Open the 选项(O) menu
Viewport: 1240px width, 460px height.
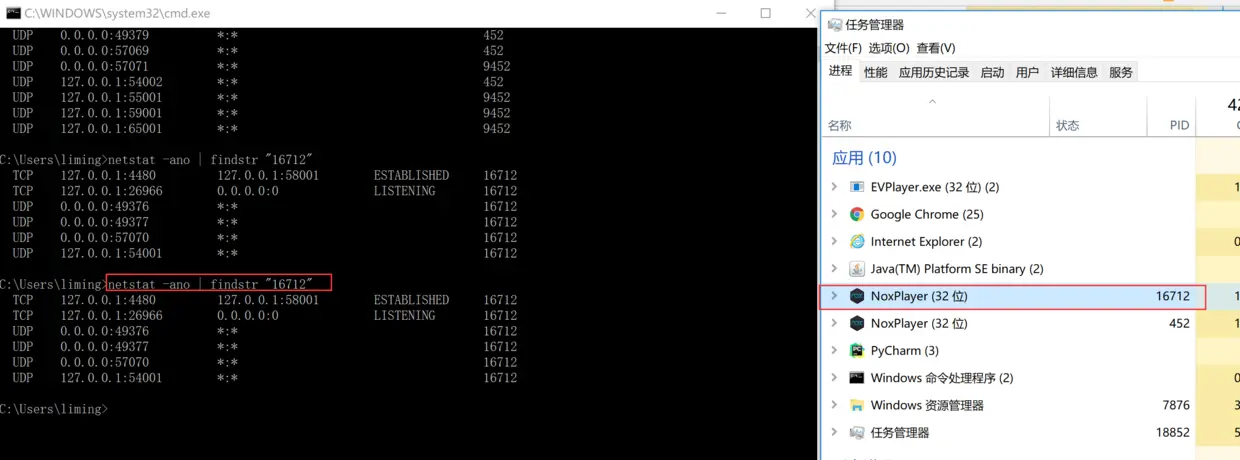click(889, 48)
